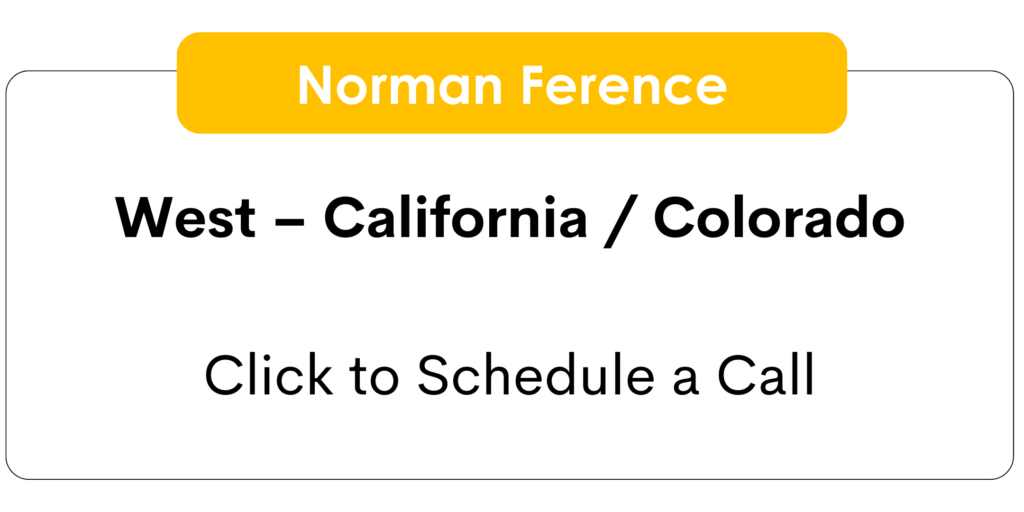Click the word Colorado in region heading
Image resolution: width=1024 pixels, height=512 pixels.
(779, 217)
